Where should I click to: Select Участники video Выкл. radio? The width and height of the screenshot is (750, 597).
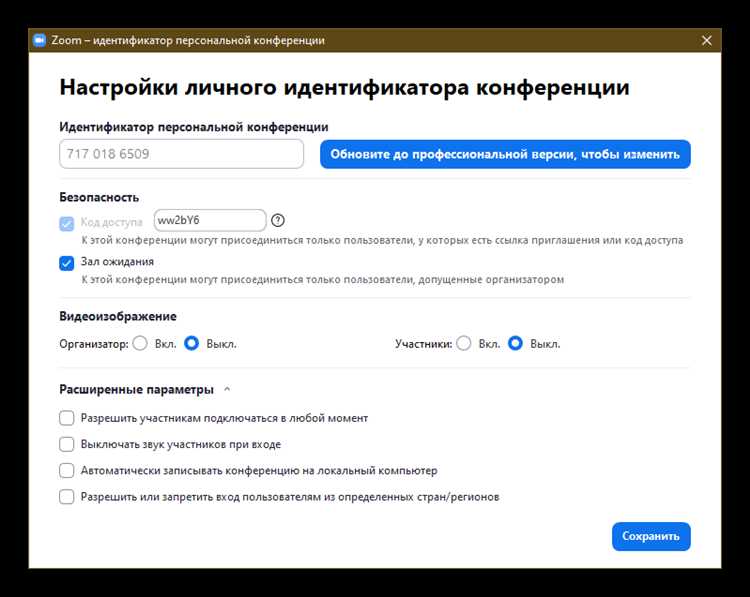pyautogui.click(x=515, y=343)
